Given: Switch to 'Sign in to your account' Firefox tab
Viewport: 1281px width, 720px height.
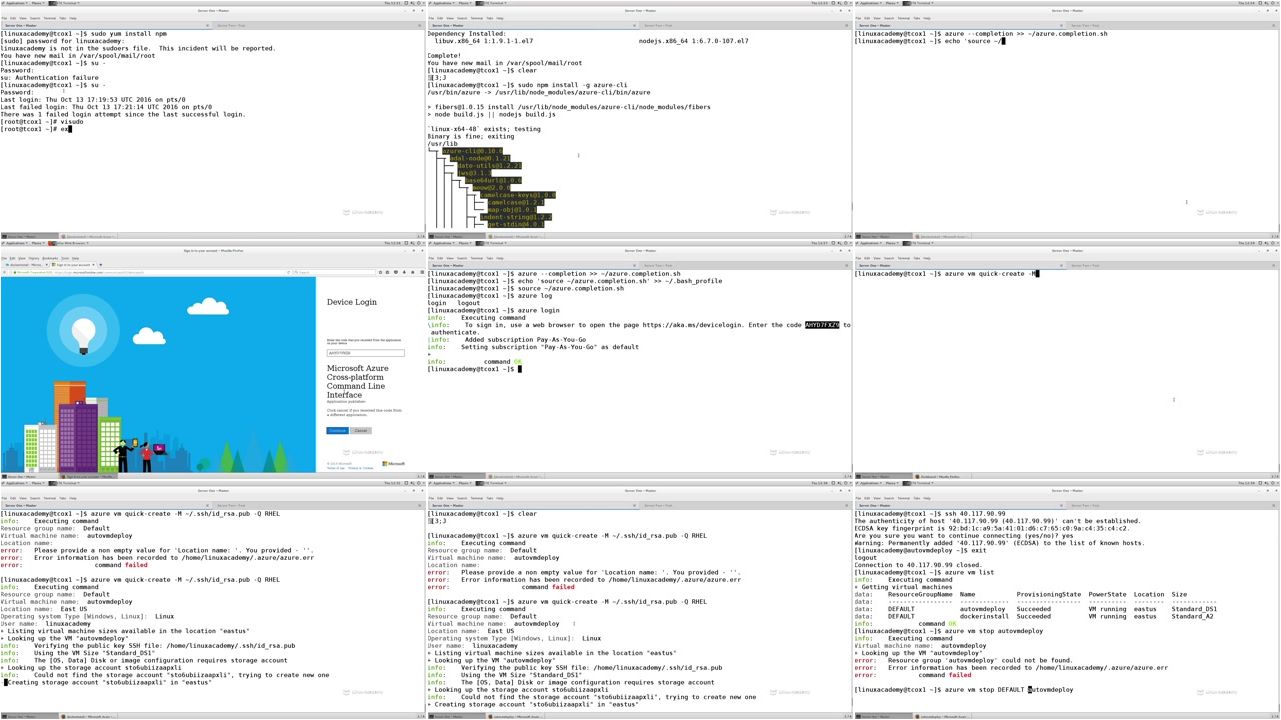Looking at the screenshot, I should coord(73,265).
